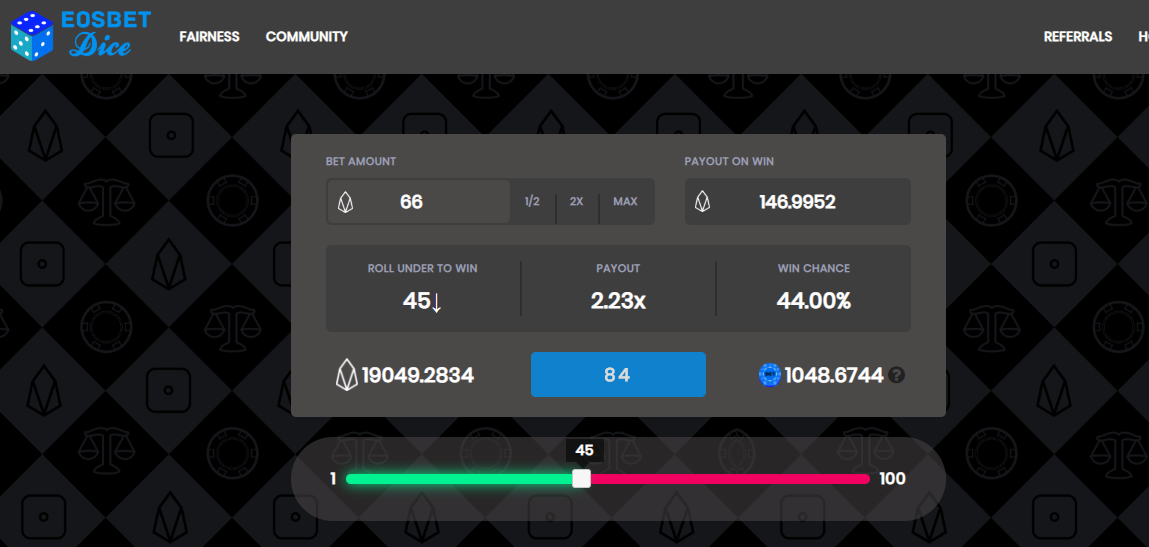The width and height of the screenshot is (1149, 547).
Task: Click the red portion of the slider
Action: pos(730,479)
